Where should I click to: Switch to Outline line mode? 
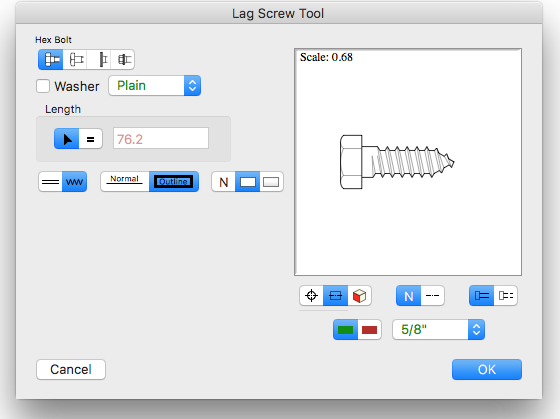coord(174,182)
